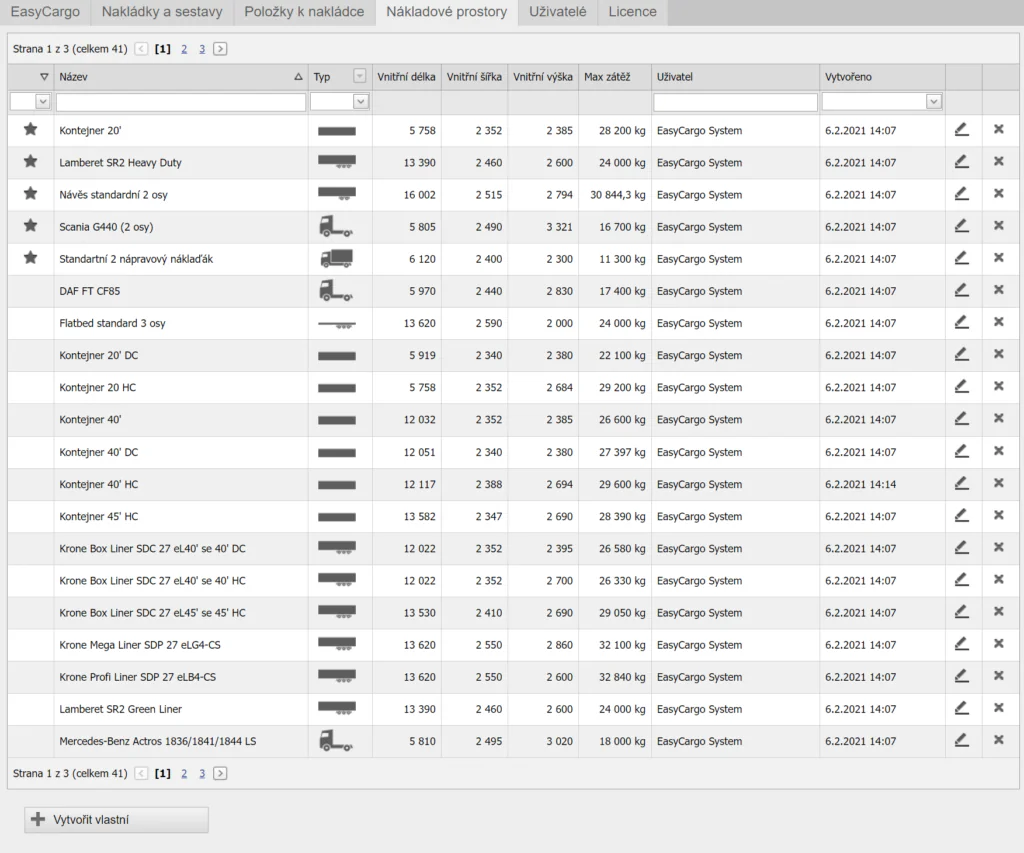
Task: Open the Licence tab
Action: click(x=632, y=12)
